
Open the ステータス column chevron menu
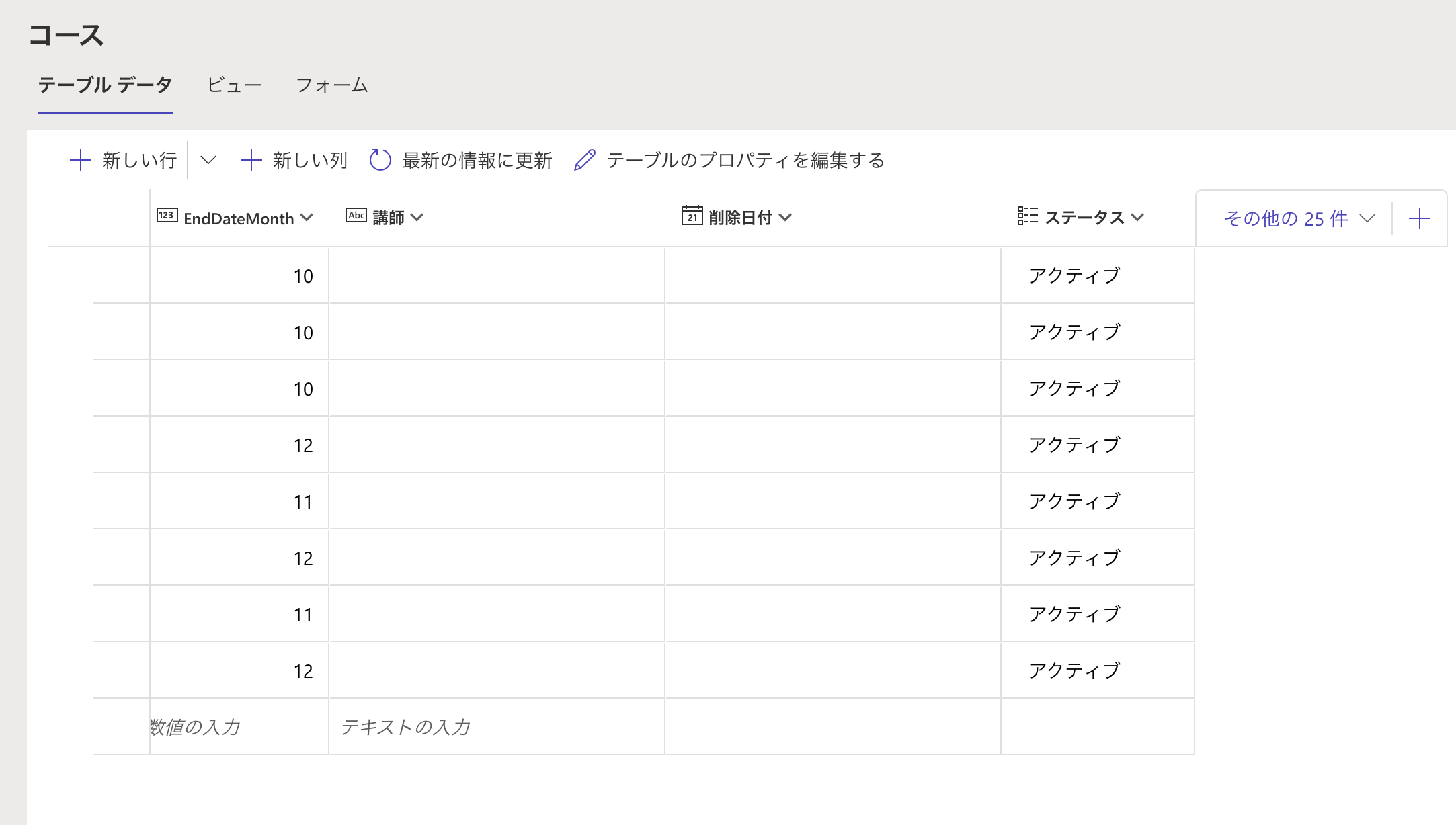pyautogui.click(x=1137, y=218)
